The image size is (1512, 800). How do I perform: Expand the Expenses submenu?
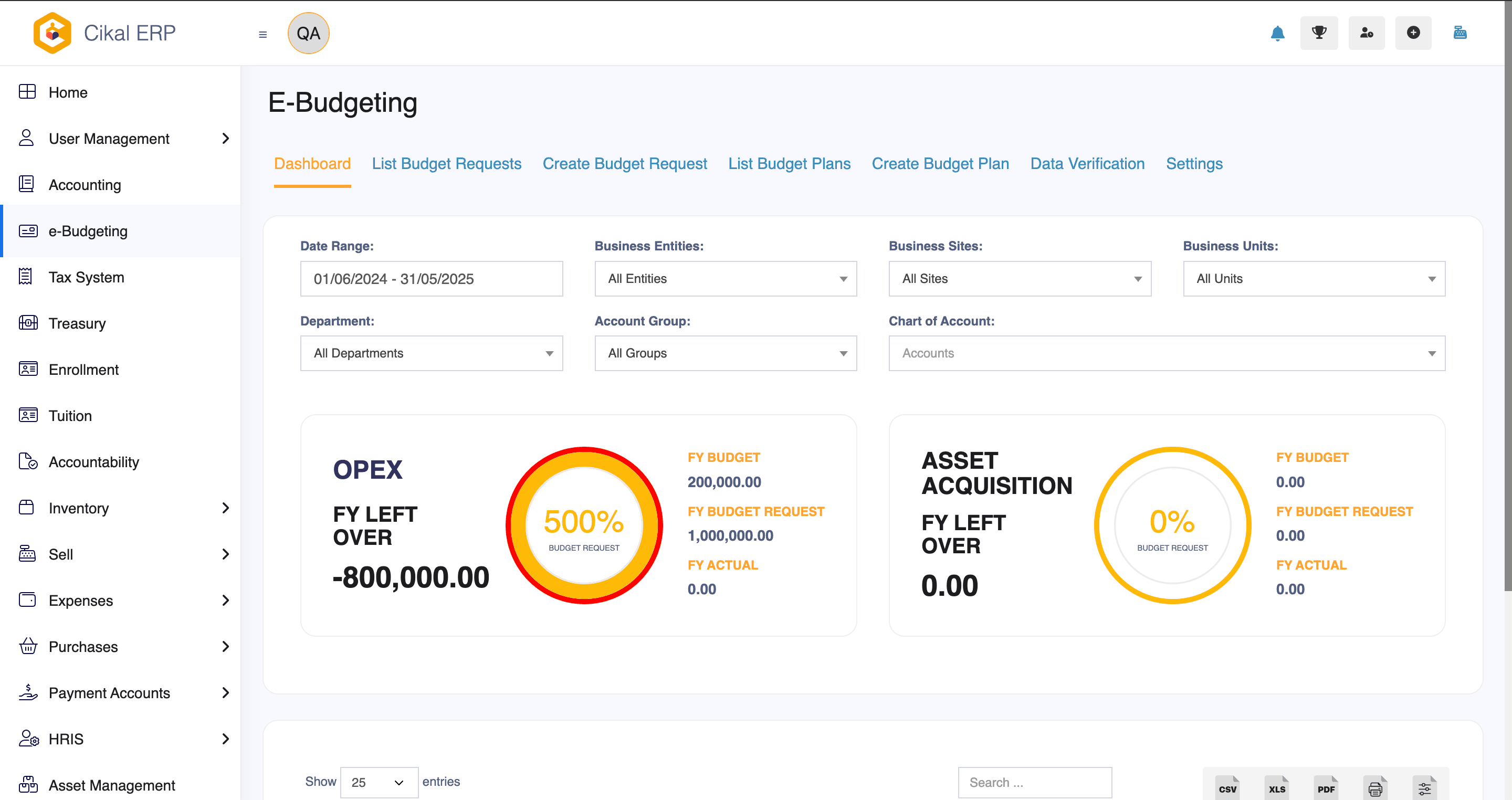click(x=225, y=601)
